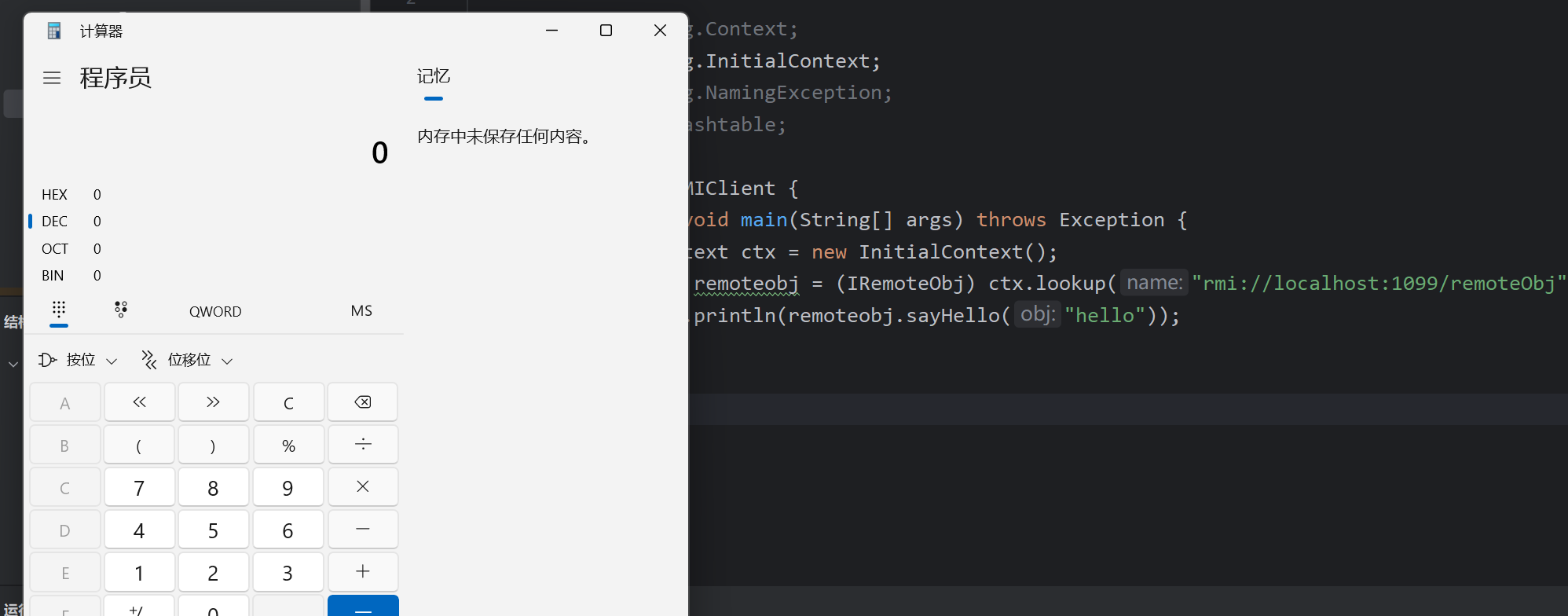1568x616 pixels.
Task: Select the full keypad icon
Action: (x=59, y=310)
